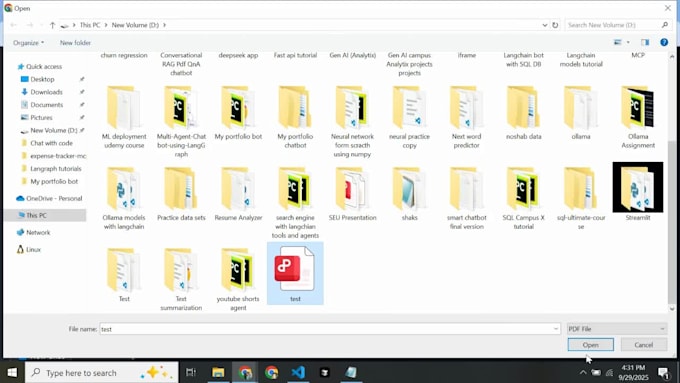Click This PC in the address path
The image size is (680, 383).
90,25
